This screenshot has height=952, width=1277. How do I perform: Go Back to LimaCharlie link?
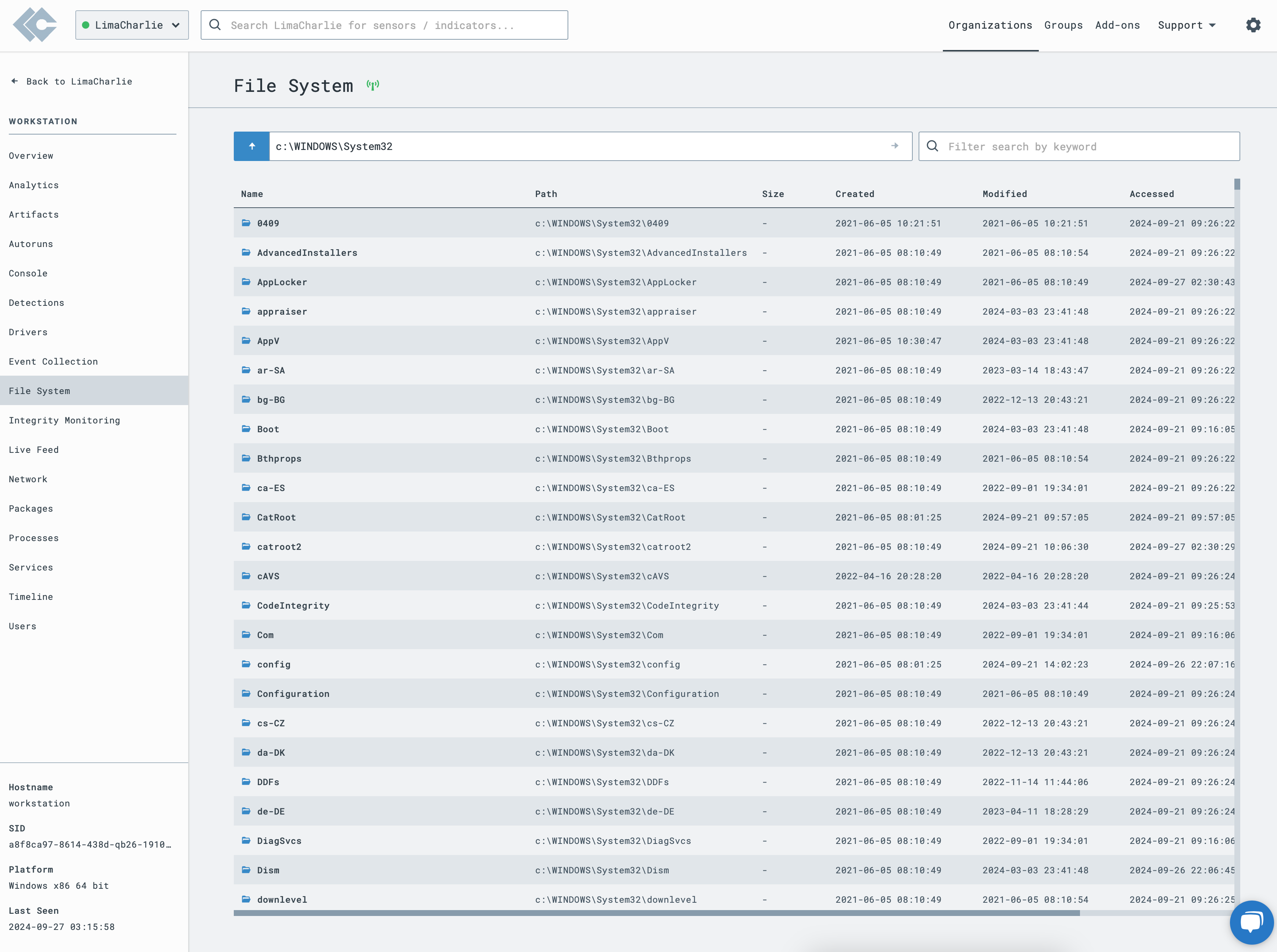click(x=71, y=81)
